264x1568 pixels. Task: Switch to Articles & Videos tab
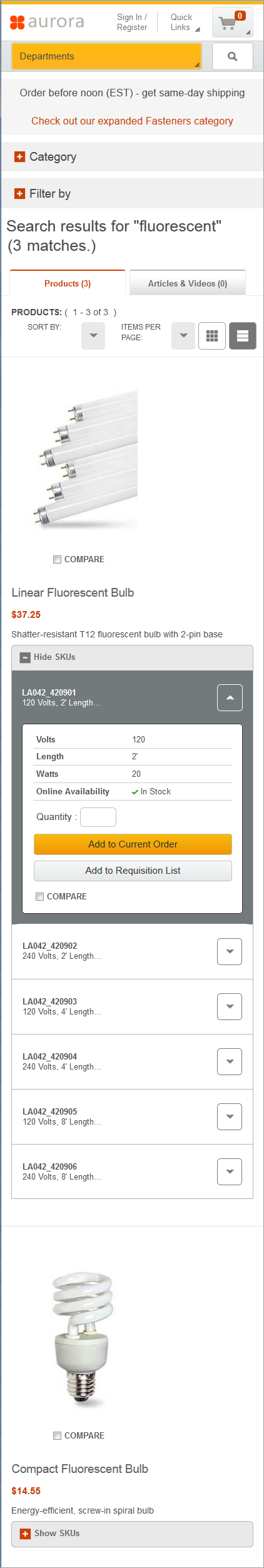[x=188, y=283]
